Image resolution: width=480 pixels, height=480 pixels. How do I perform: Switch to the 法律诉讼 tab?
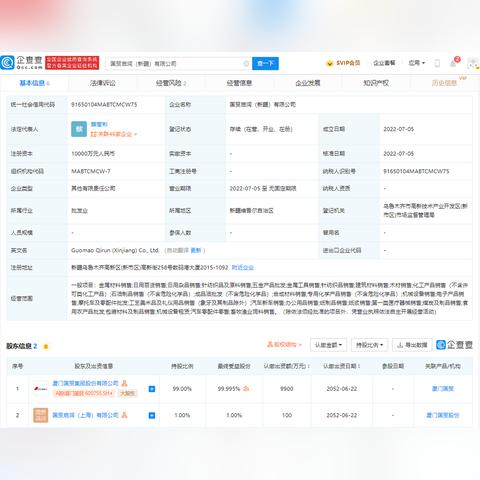(102, 83)
